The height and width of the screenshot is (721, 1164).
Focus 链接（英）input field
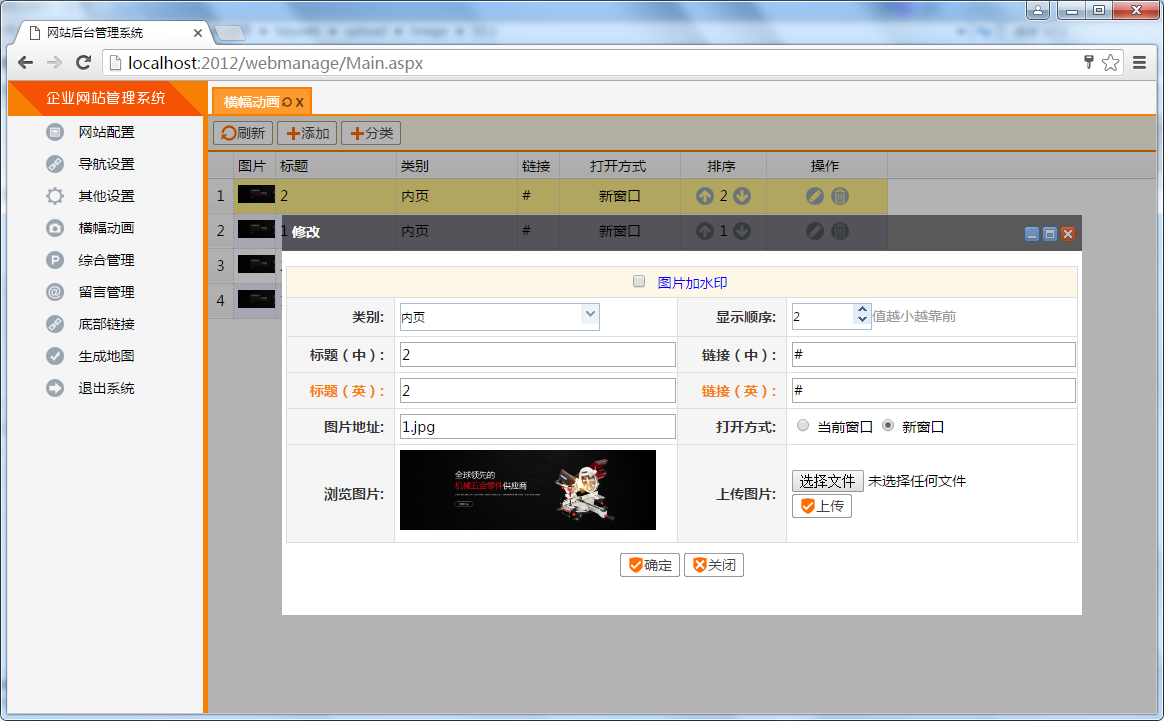(934, 391)
